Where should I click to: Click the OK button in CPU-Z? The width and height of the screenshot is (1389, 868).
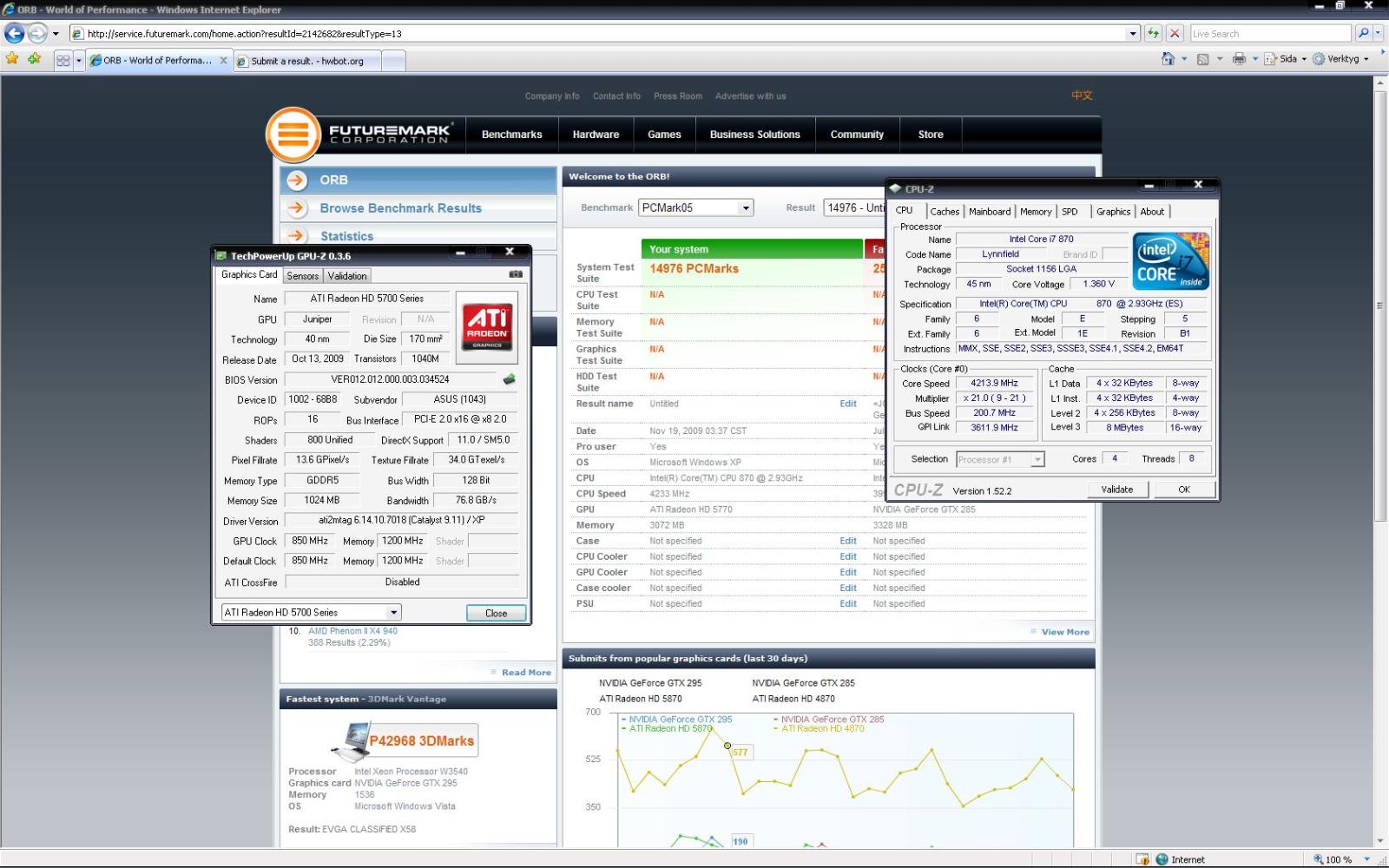pos(1184,490)
